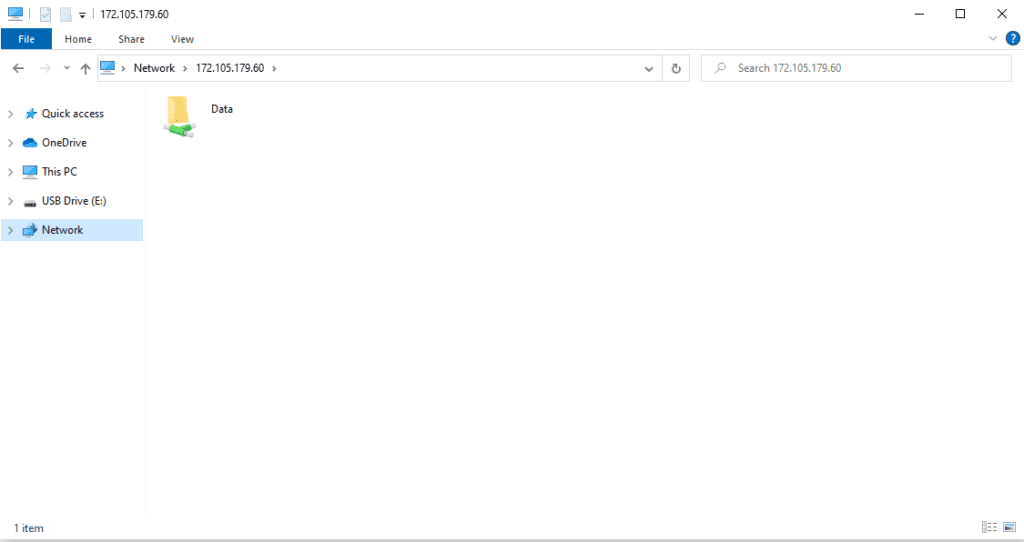Switch to the View ribbon tab
The height and width of the screenshot is (542, 1024).
[x=182, y=39]
